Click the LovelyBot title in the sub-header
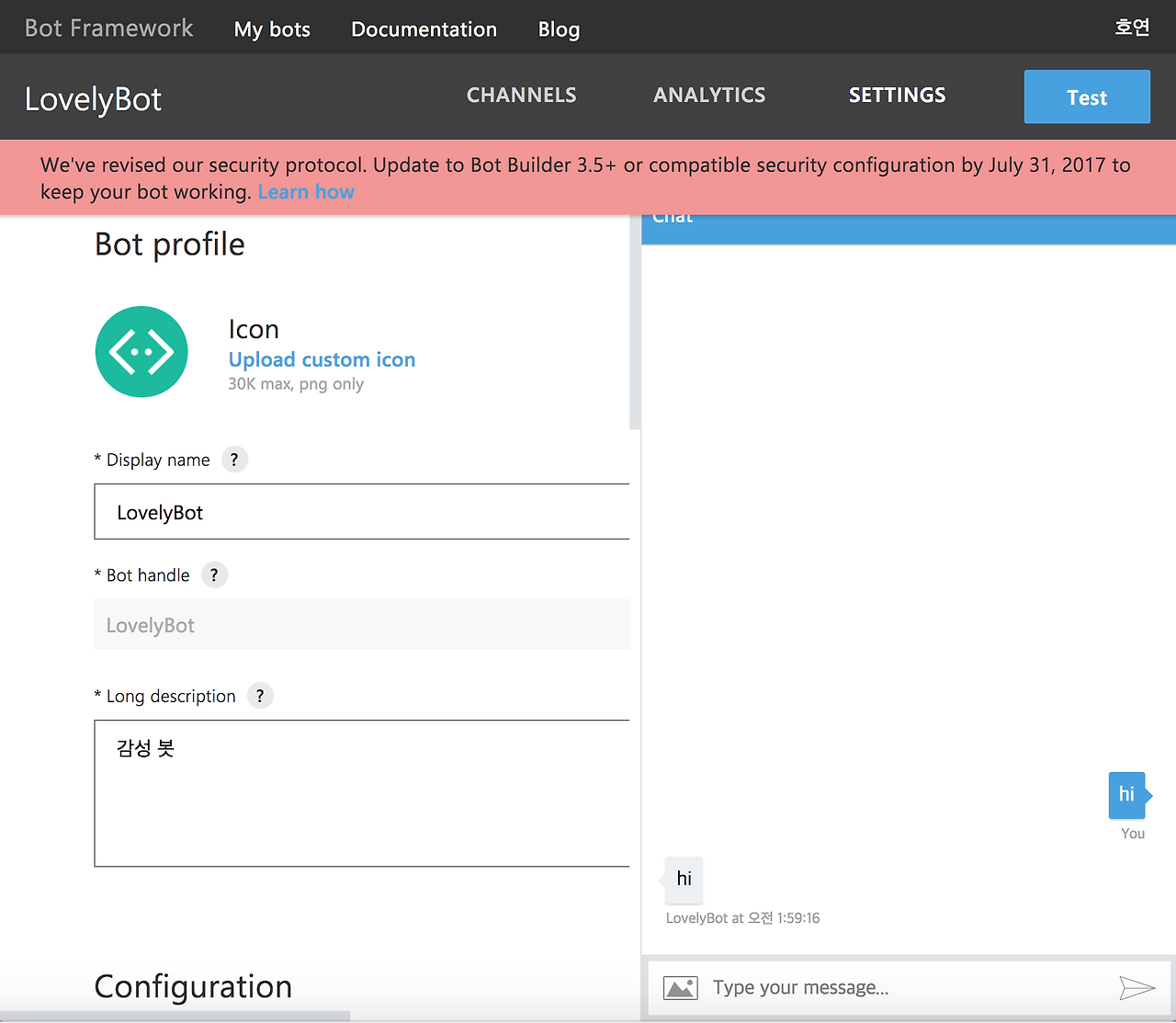The height and width of the screenshot is (1023, 1176). pyautogui.click(x=93, y=99)
